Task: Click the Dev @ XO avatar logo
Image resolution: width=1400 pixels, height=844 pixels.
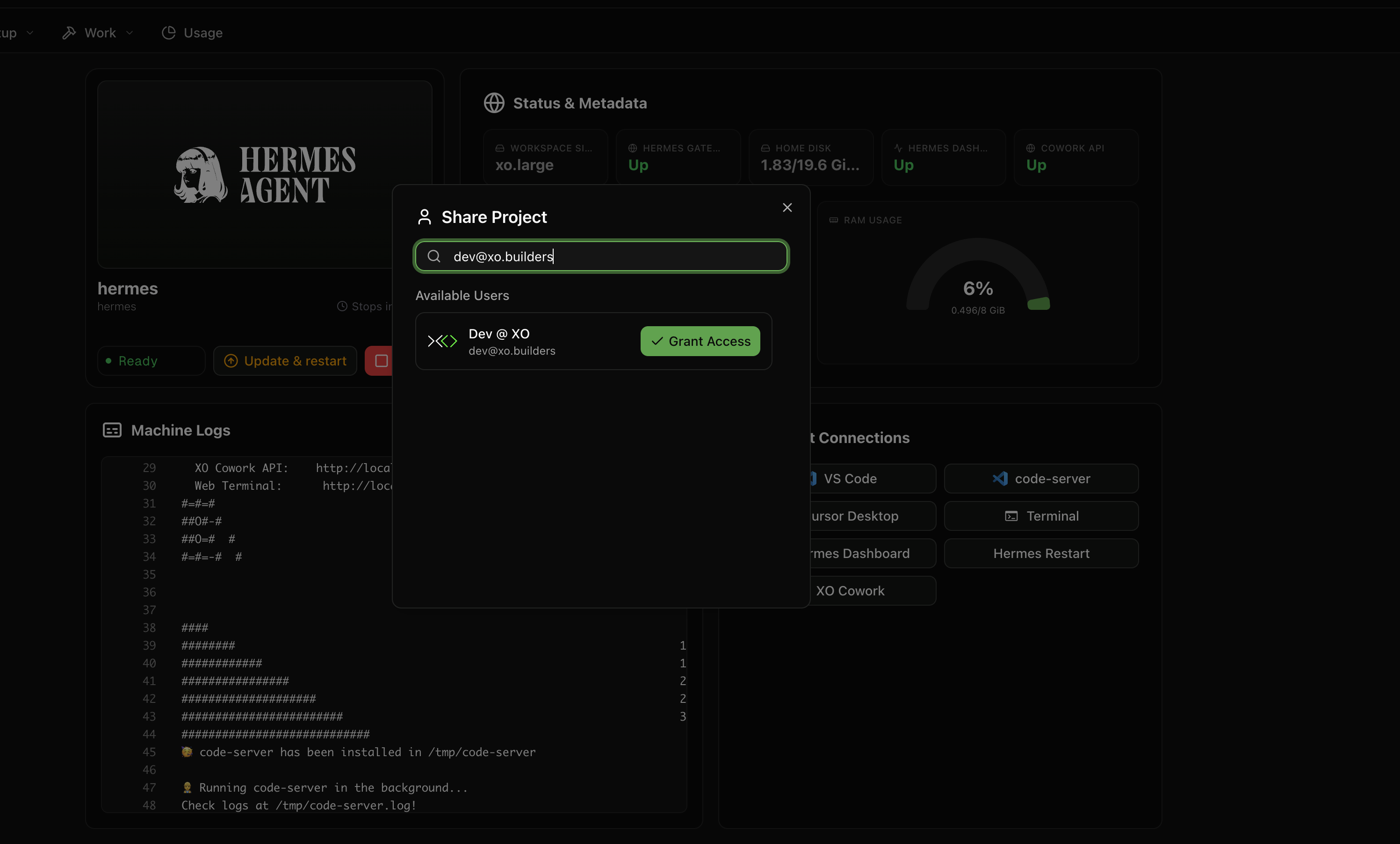Action: point(442,341)
